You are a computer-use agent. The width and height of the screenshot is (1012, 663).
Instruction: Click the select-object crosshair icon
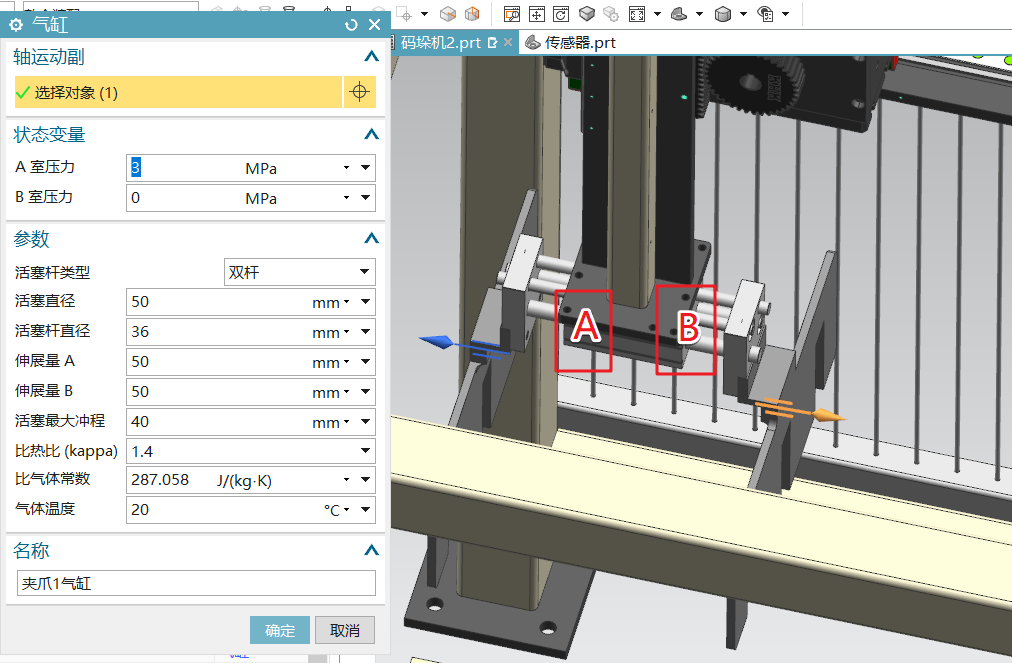(x=359, y=92)
